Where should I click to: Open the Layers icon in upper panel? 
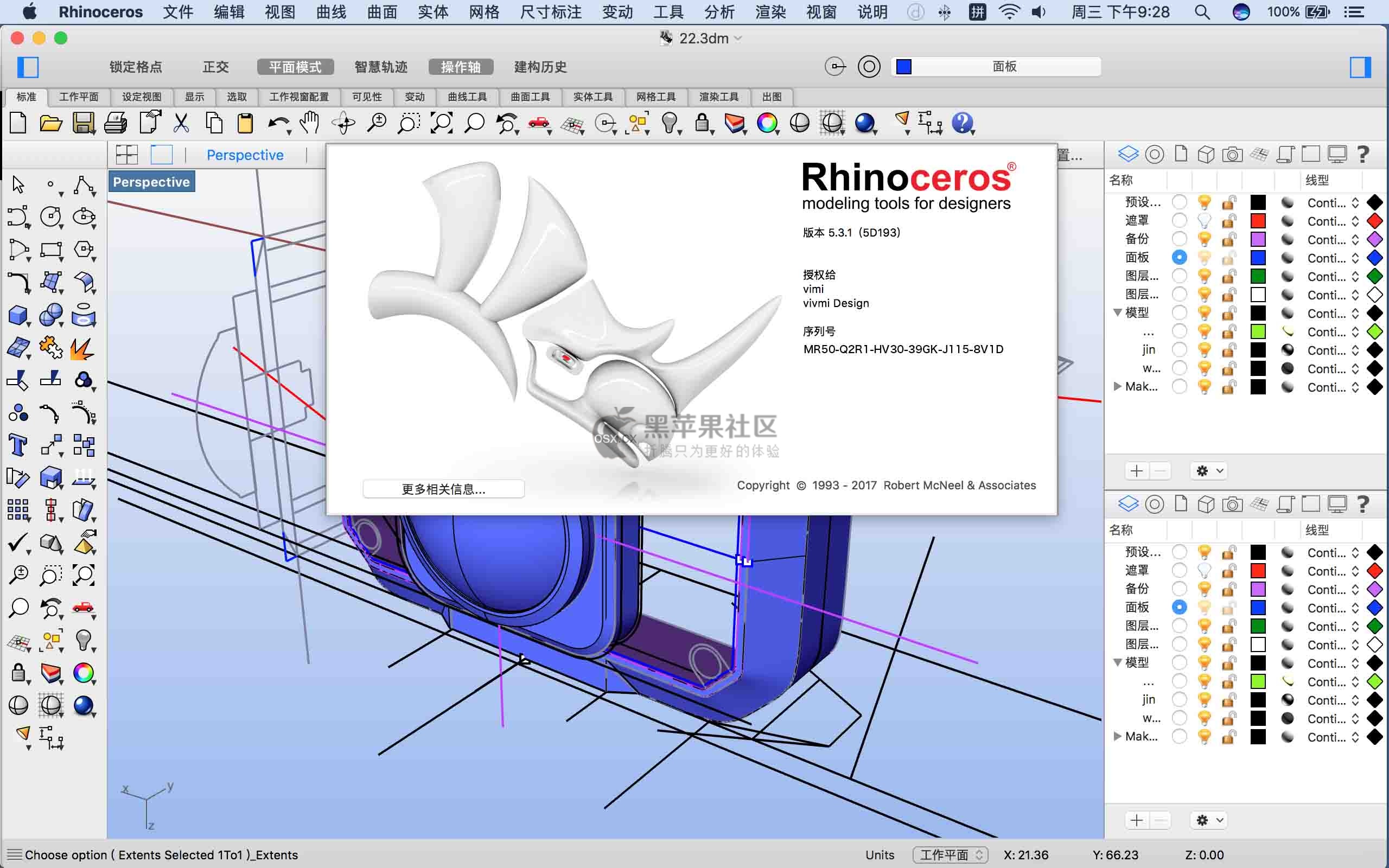(1128, 154)
